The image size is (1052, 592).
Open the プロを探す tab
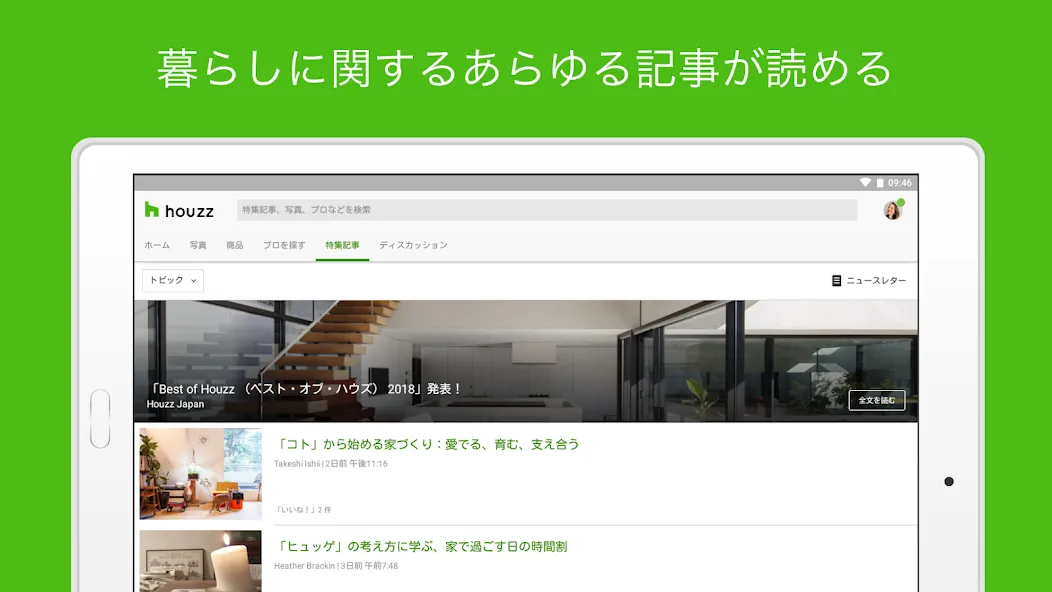284,245
